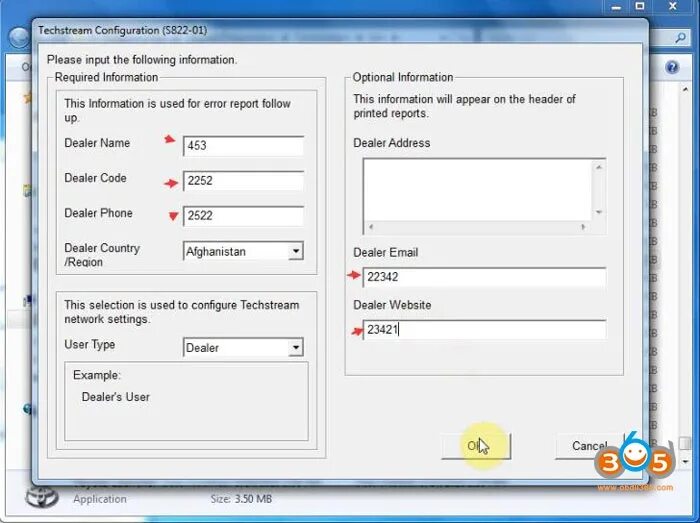Click the Dealer Website field containing 23421
This screenshot has width=700, height=523.
(x=484, y=330)
